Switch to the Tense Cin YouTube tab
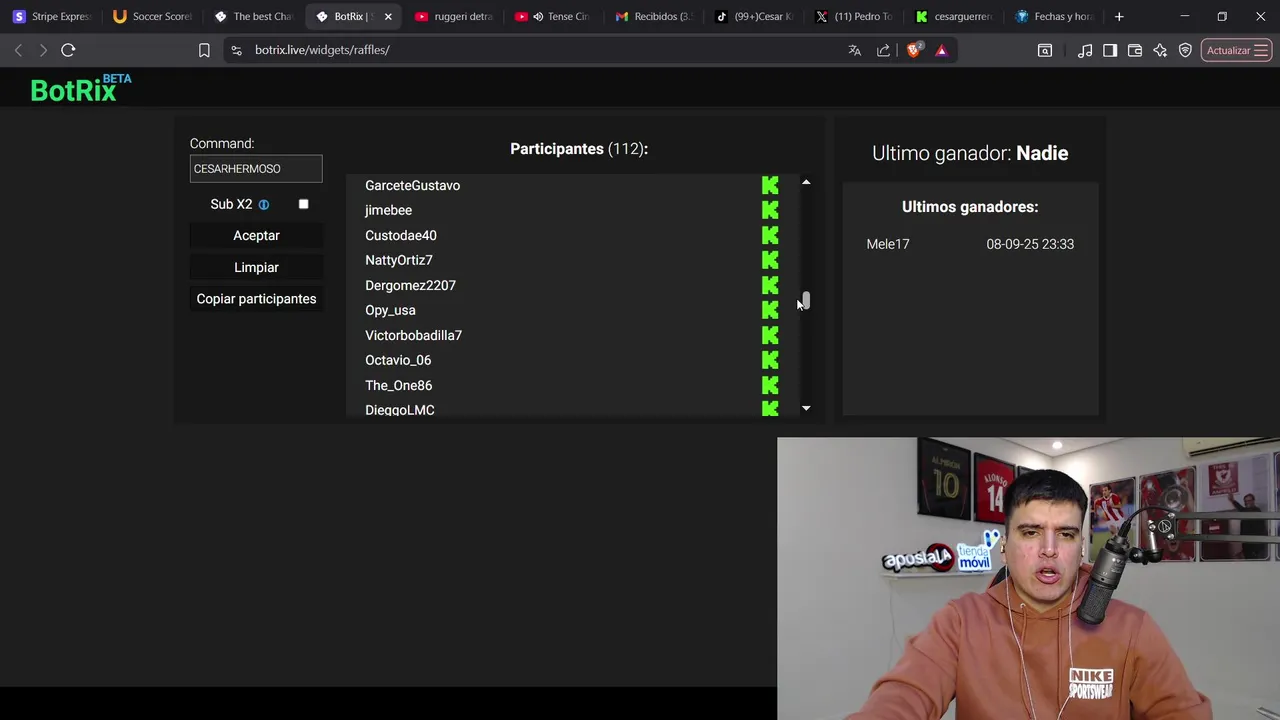 click(554, 16)
